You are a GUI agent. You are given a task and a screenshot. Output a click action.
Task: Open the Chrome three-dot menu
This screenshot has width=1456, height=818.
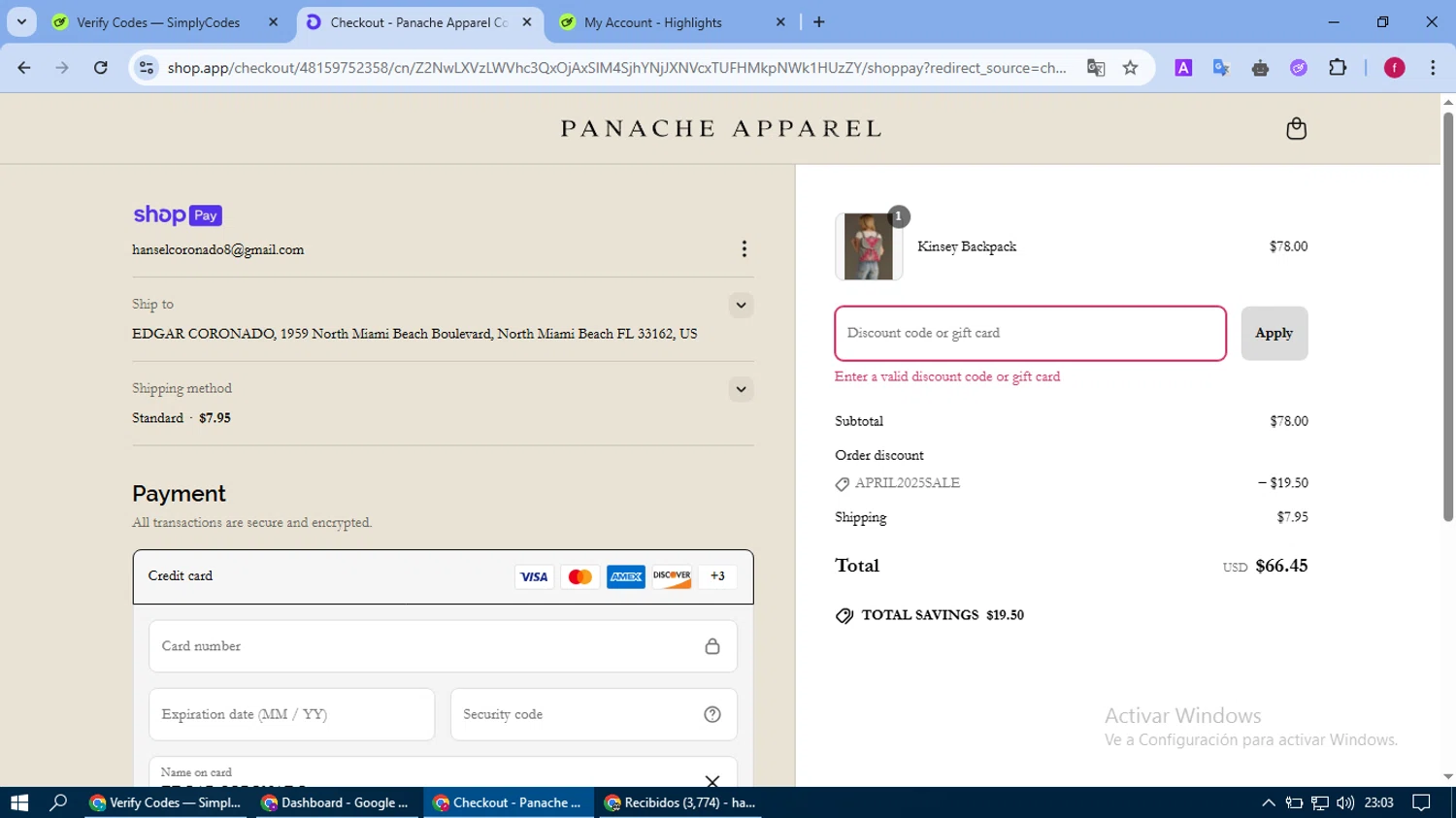tap(1433, 67)
